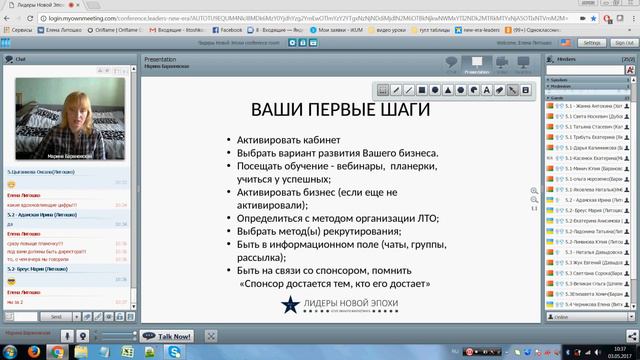Click the grid menu icon at top left
This screenshot has height=360, width=640.
coord(6,43)
